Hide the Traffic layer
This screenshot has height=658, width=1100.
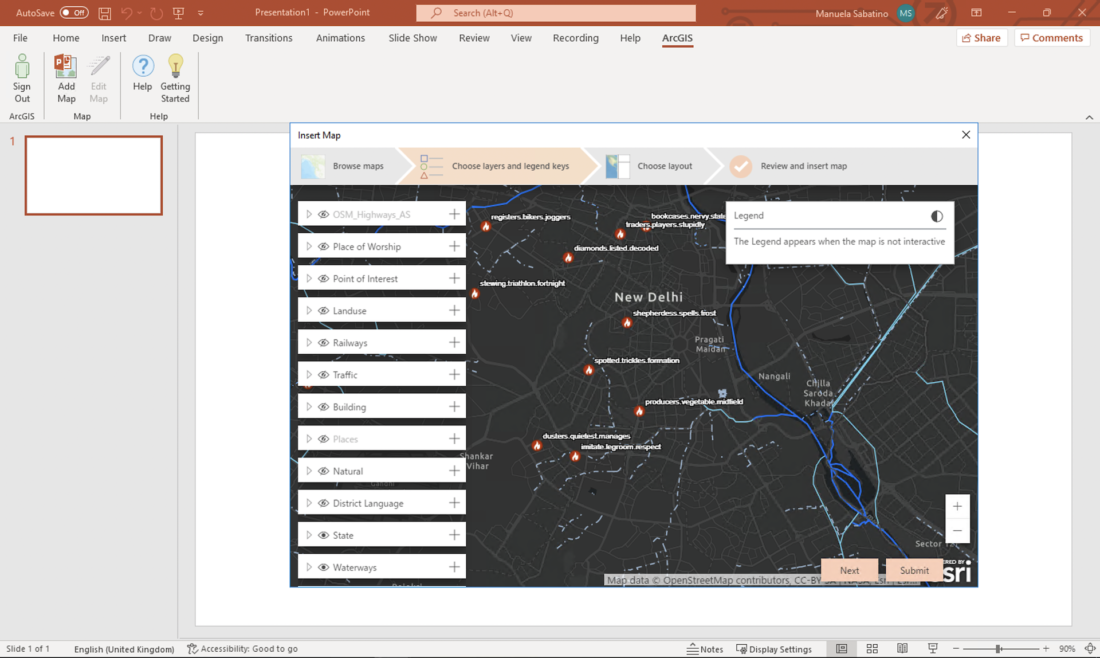(323, 375)
